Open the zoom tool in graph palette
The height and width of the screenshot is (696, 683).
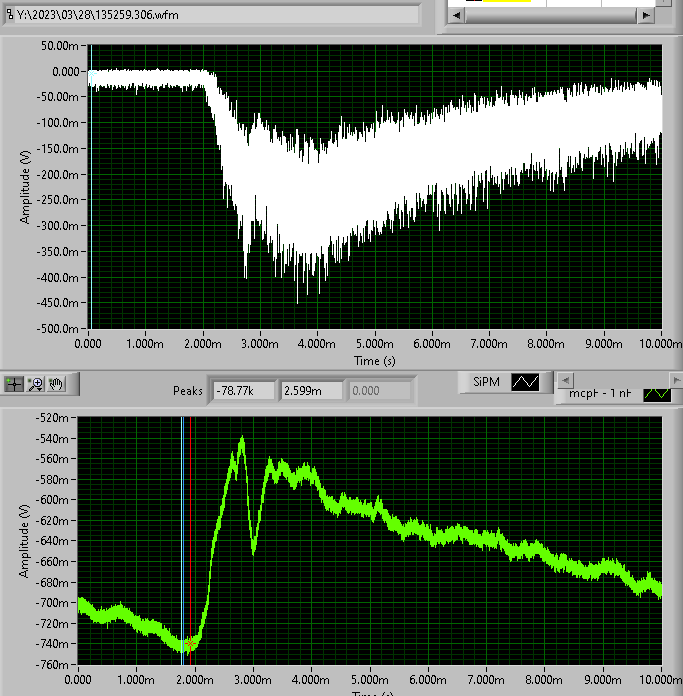click(35, 384)
